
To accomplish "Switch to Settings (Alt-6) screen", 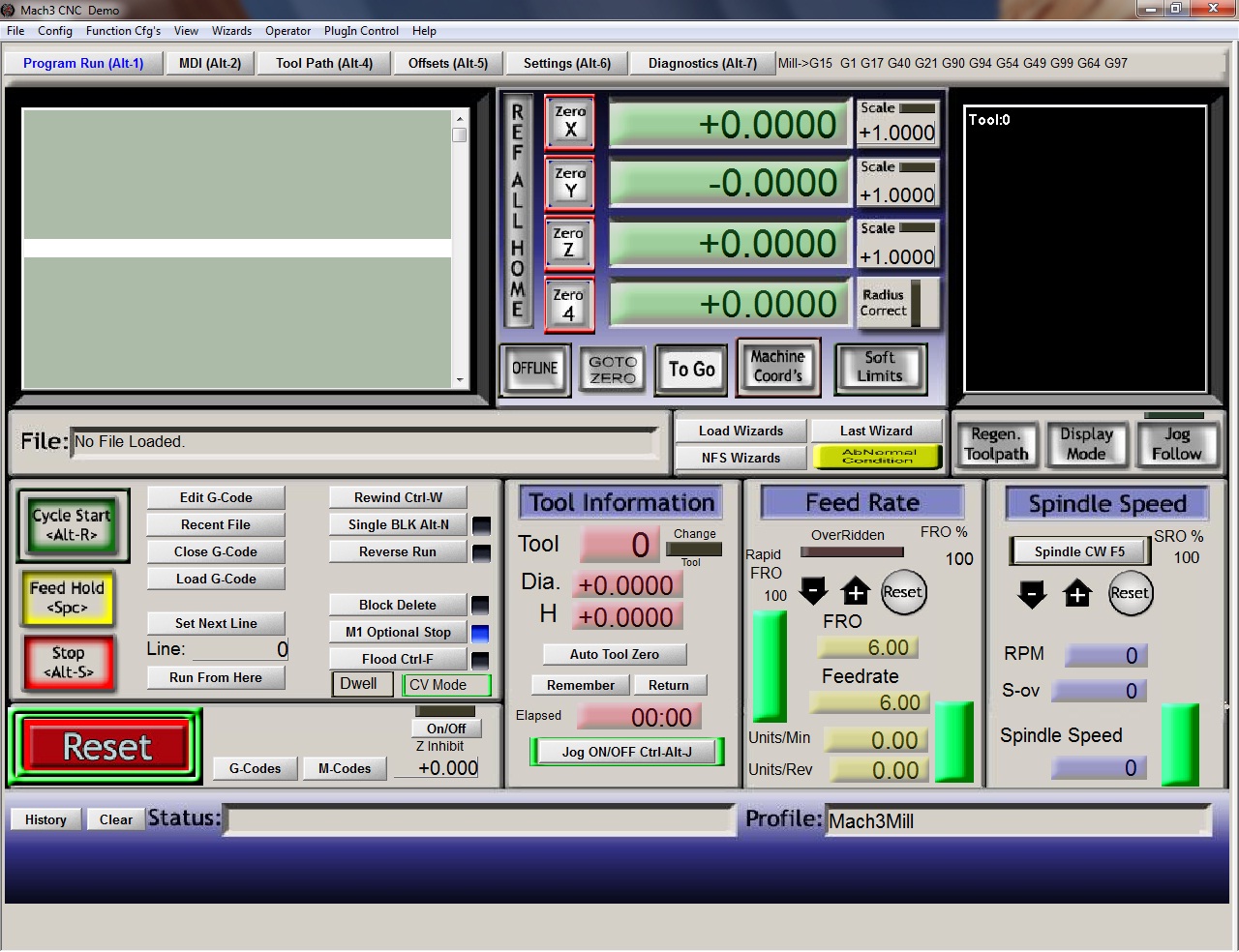I will point(567,63).
